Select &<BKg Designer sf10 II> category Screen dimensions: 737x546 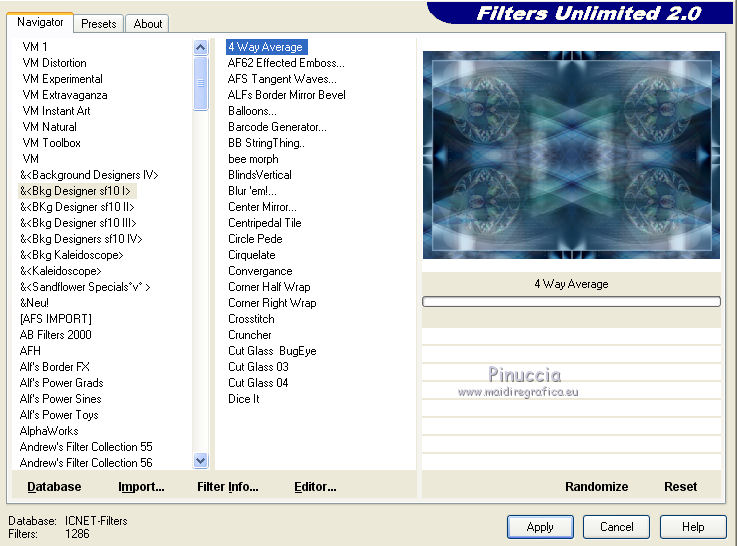(77, 207)
